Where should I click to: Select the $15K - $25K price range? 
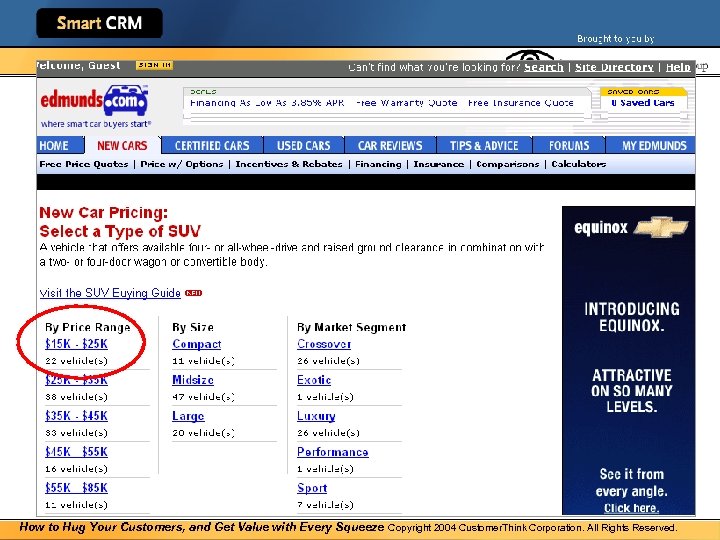[x=76, y=344]
